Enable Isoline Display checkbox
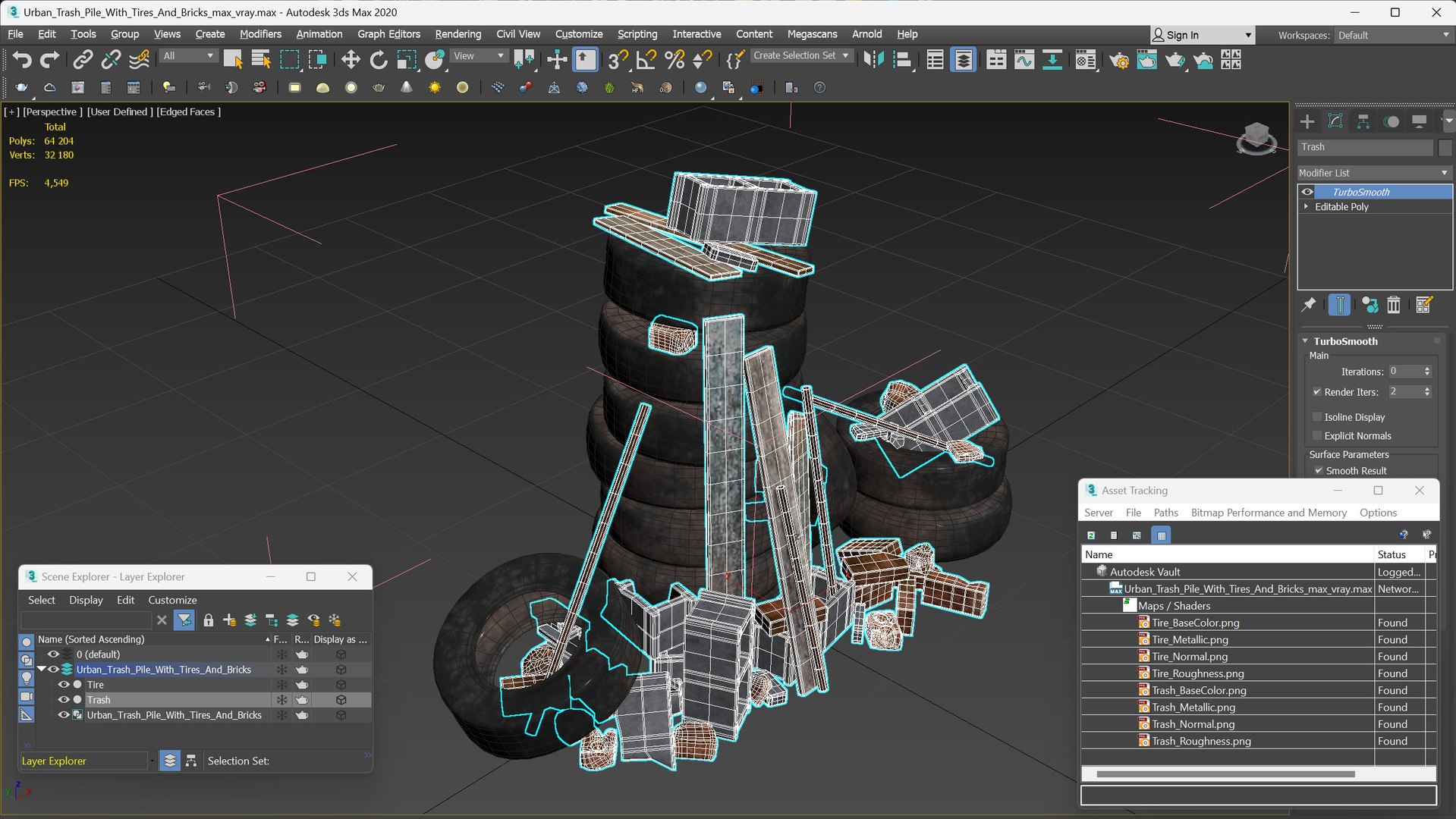The height and width of the screenshot is (819, 1456). pyautogui.click(x=1317, y=417)
